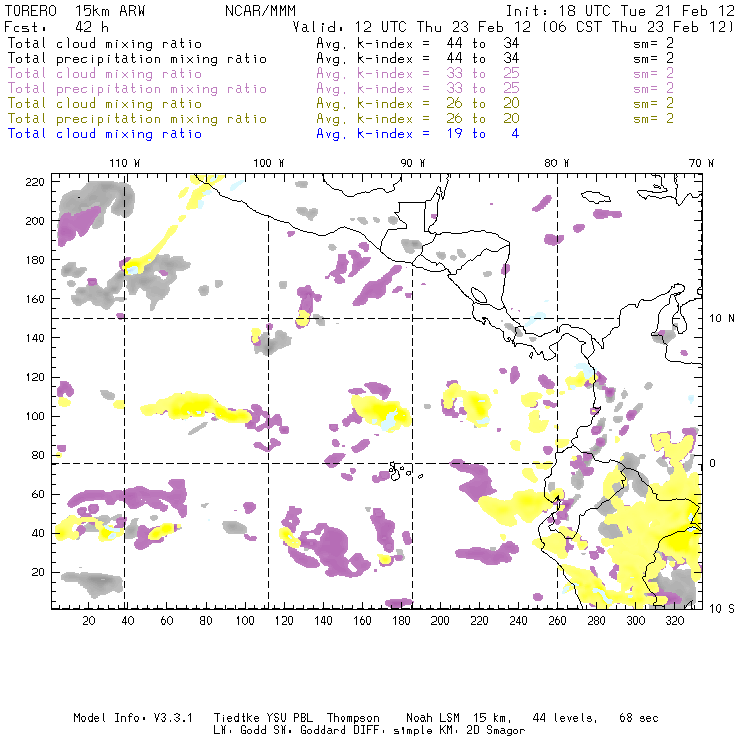The width and height of the screenshot is (740, 740).
Task: Click the '70 W' longitude label
Action: (701, 163)
